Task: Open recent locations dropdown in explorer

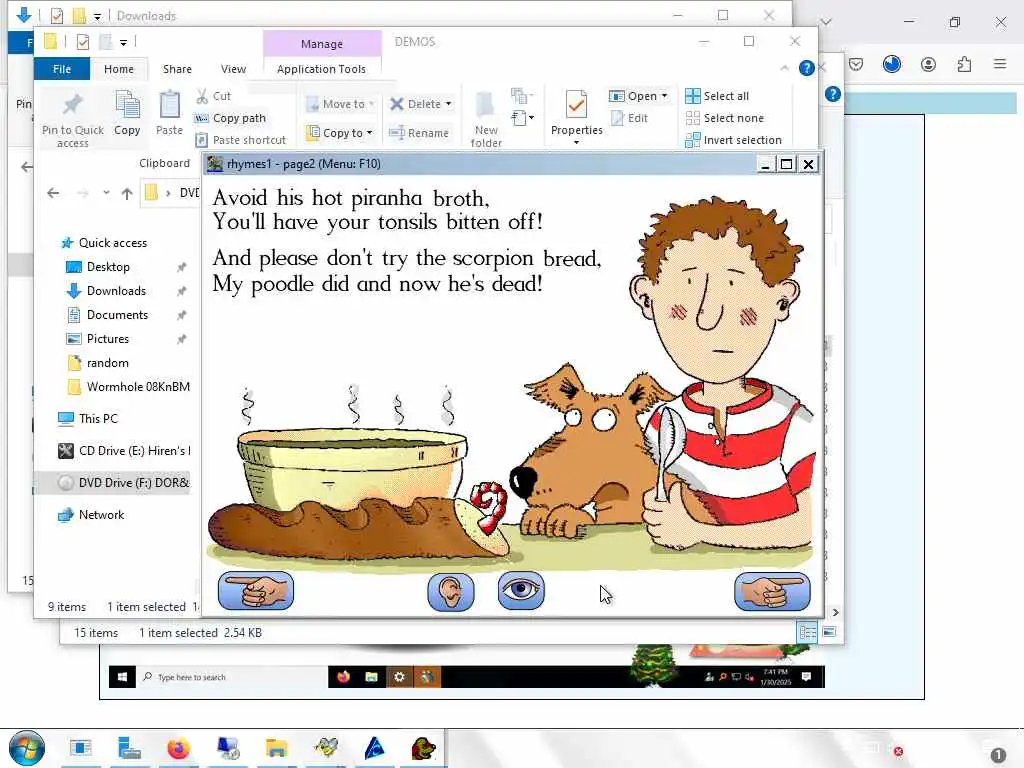Action: (x=106, y=193)
